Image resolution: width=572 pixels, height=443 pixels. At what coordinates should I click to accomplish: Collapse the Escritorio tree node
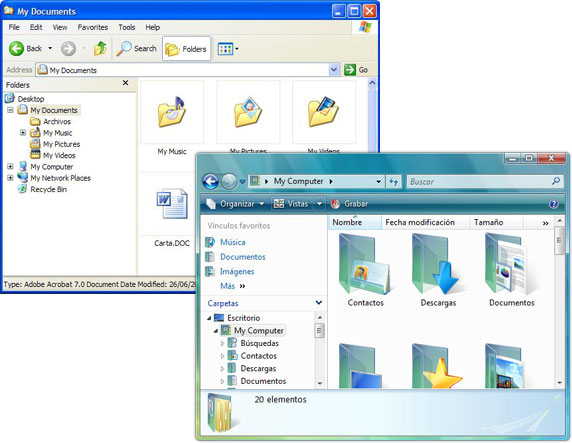[209, 318]
